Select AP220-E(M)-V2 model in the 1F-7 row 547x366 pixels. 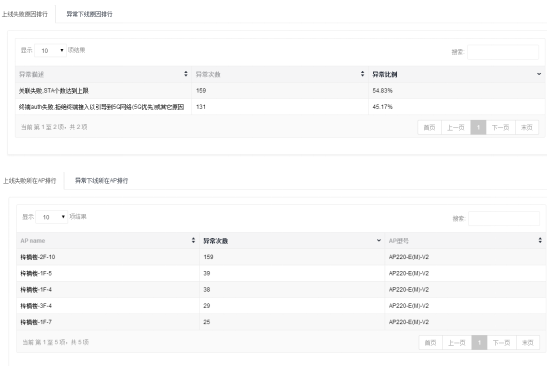tap(409, 322)
